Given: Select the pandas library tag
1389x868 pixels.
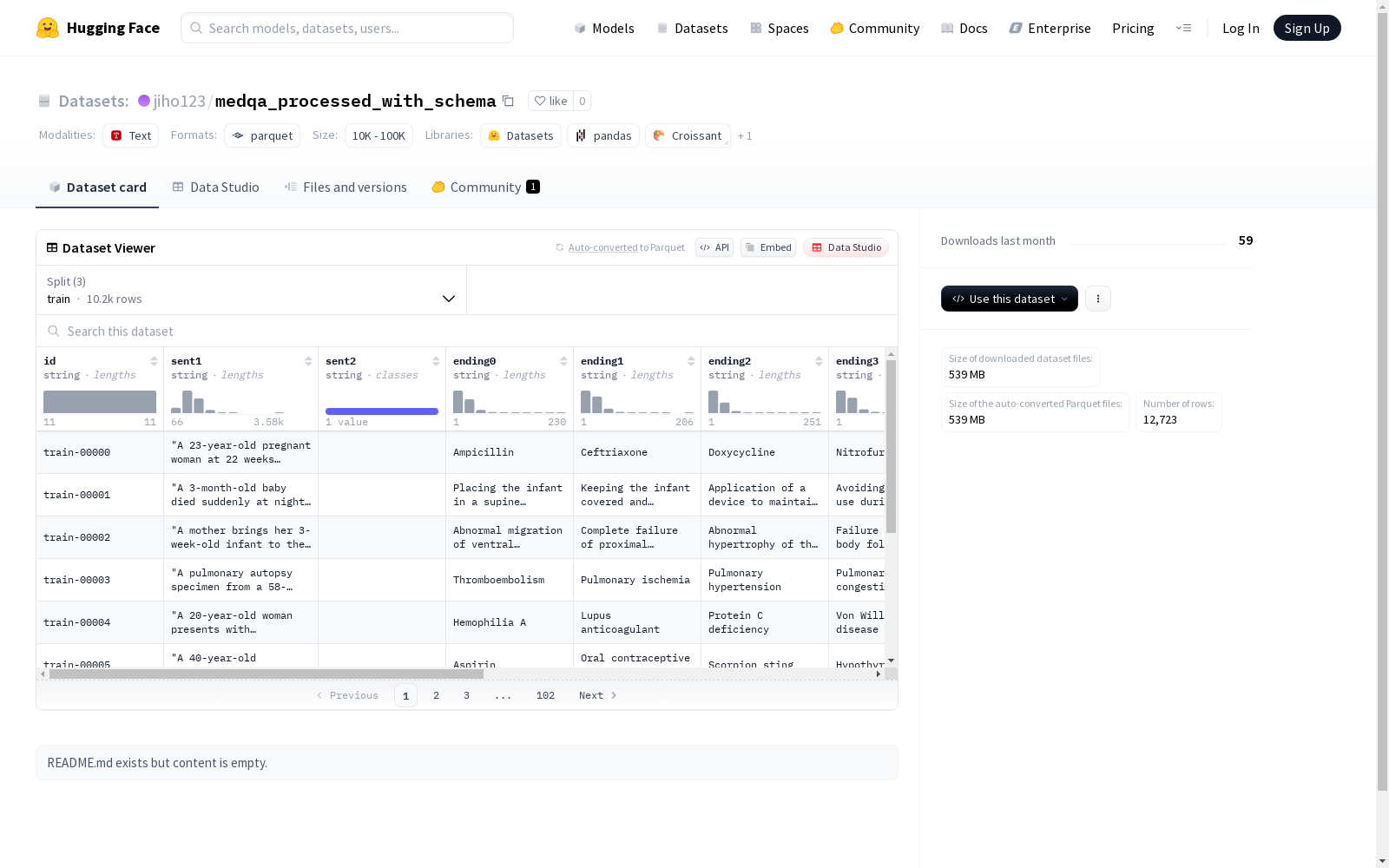Looking at the screenshot, I should click(603, 135).
